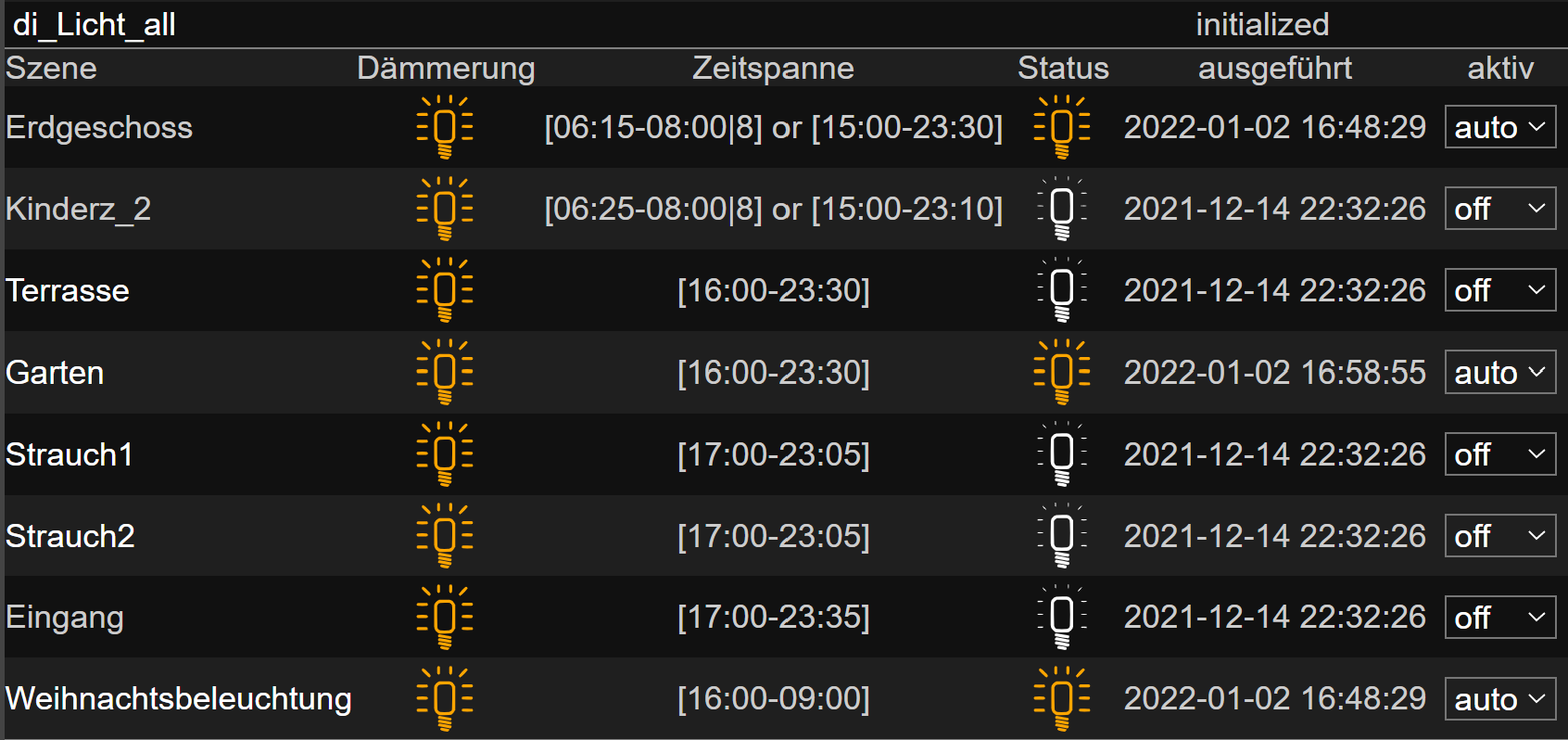
Task: Click Eingang Dämmerung bulb icon
Action: coord(445,617)
